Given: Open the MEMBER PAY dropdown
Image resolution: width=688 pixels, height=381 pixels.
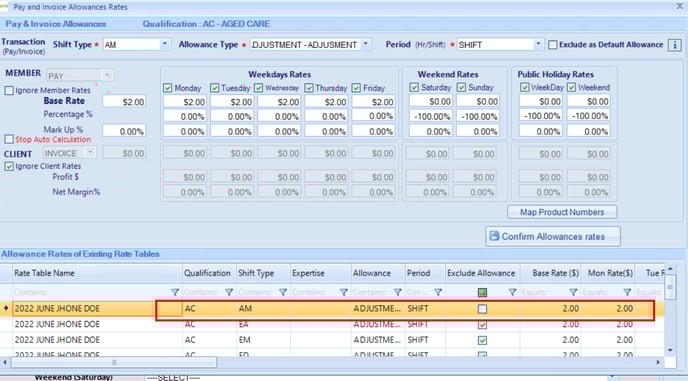Looking at the screenshot, I should (x=107, y=75).
